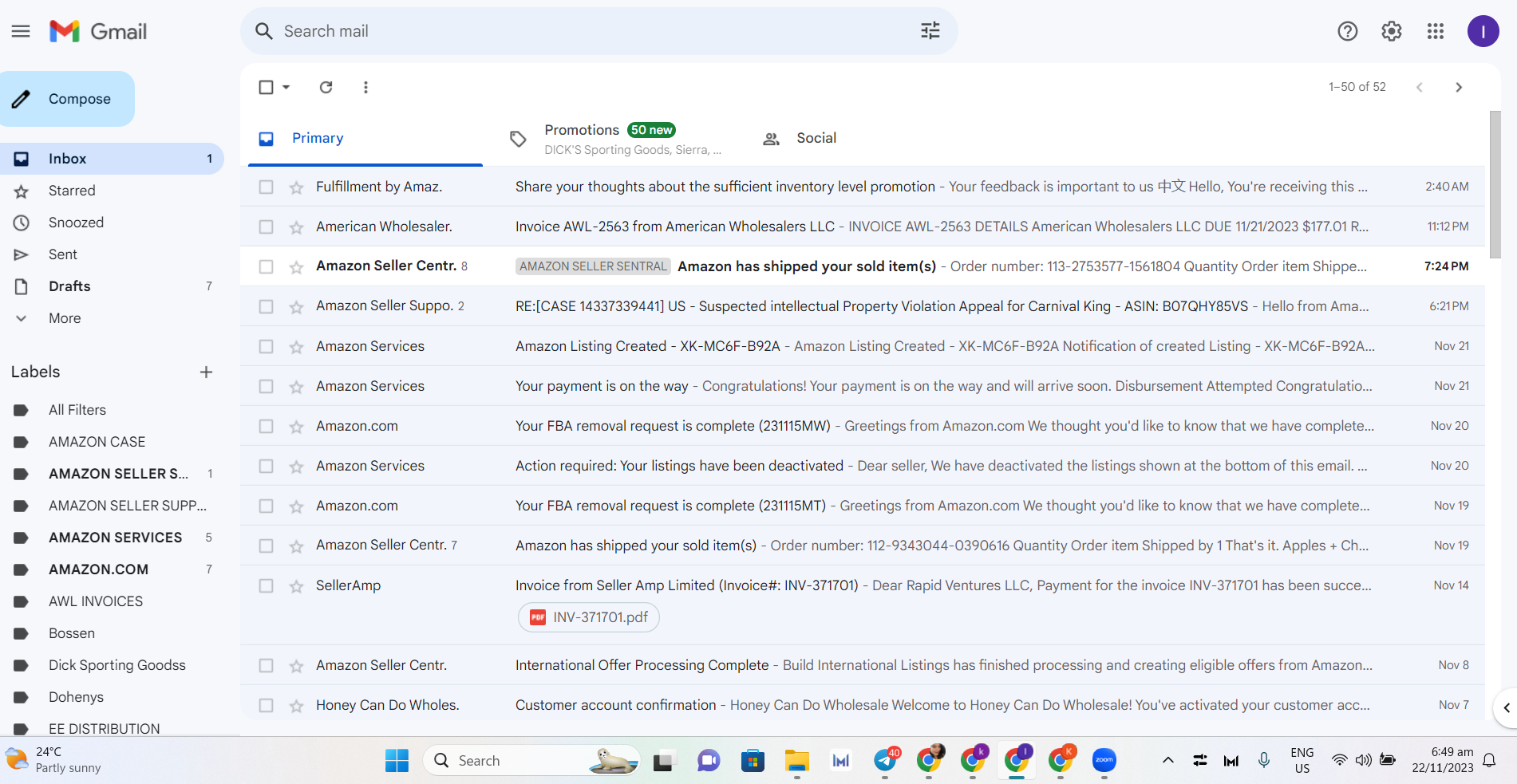Open the Google account avatar
Screen dimensions: 1517x784
click(1483, 31)
